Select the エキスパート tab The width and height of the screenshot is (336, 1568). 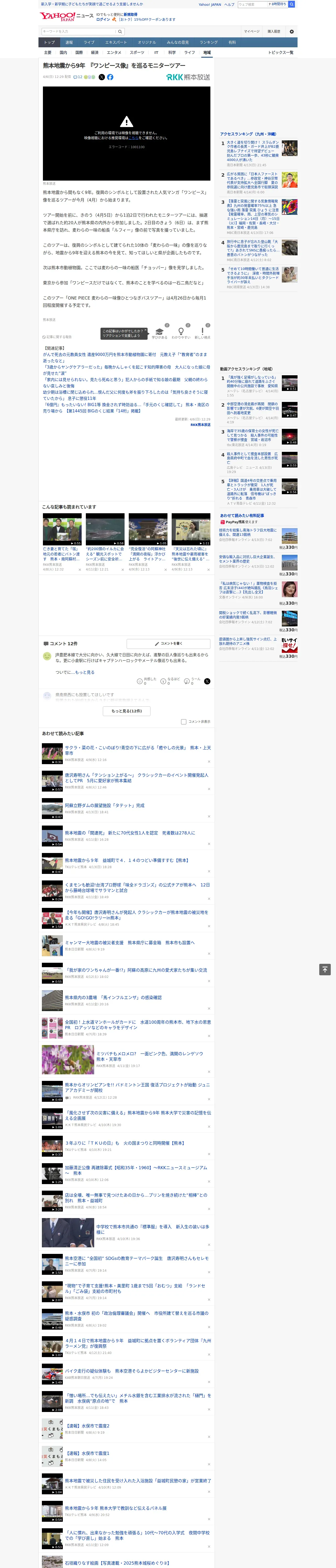tap(116, 43)
